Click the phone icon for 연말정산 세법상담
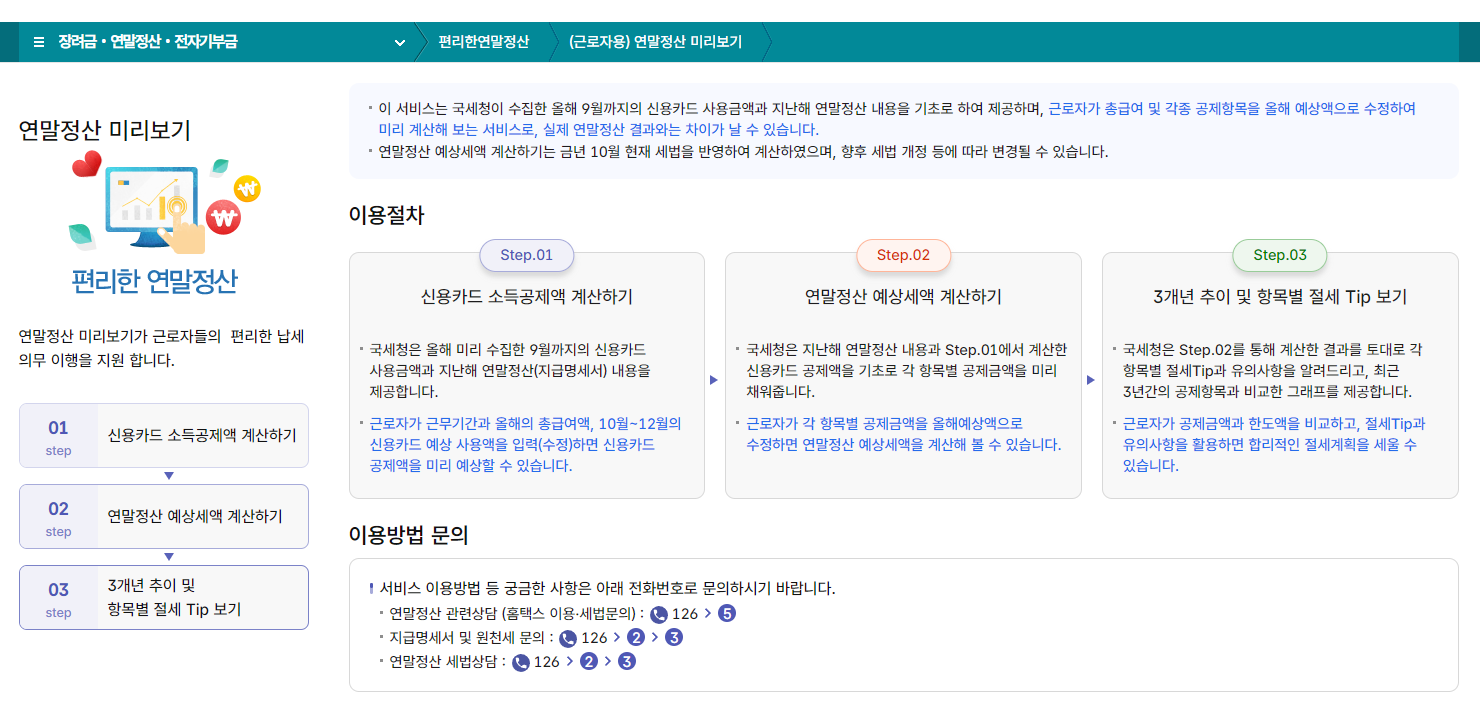 519,659
